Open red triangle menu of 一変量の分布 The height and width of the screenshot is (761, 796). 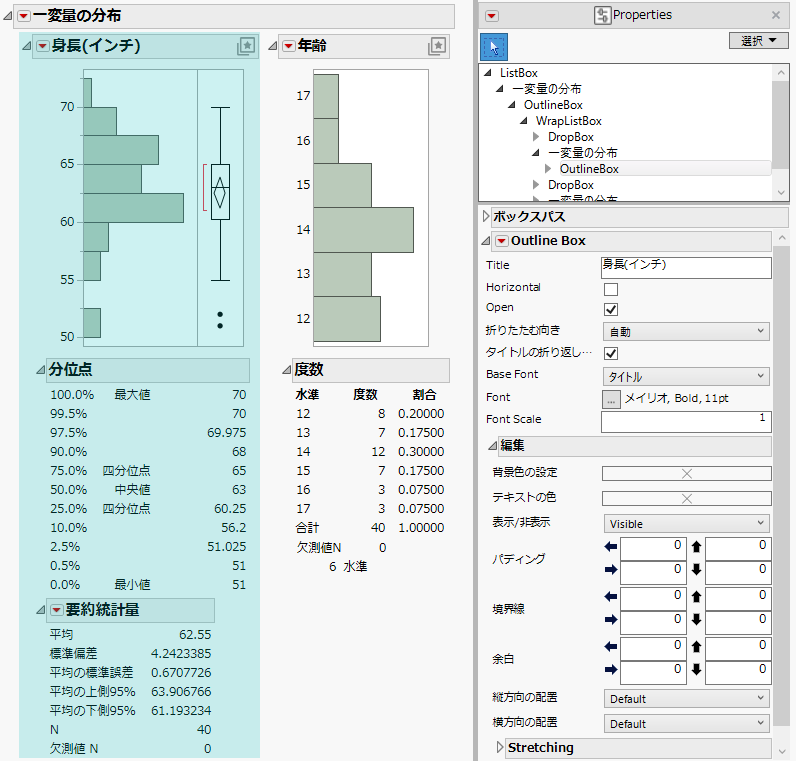(23, 15)
